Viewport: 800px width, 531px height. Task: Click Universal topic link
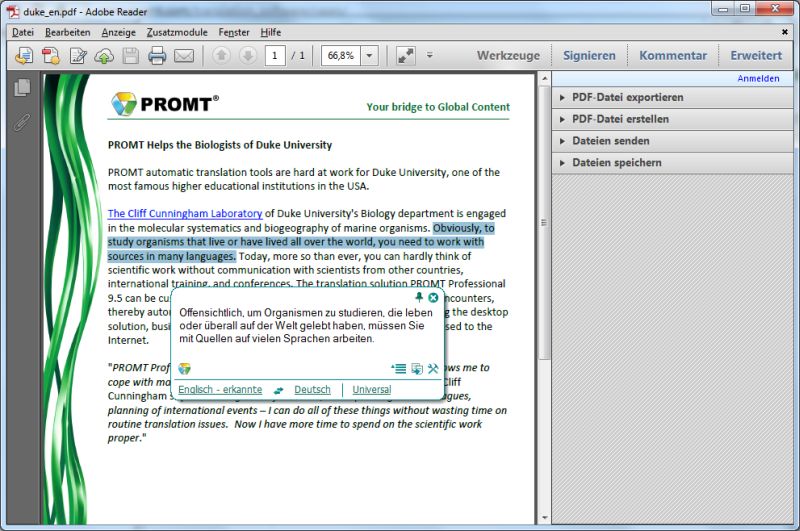coord(371,390)
